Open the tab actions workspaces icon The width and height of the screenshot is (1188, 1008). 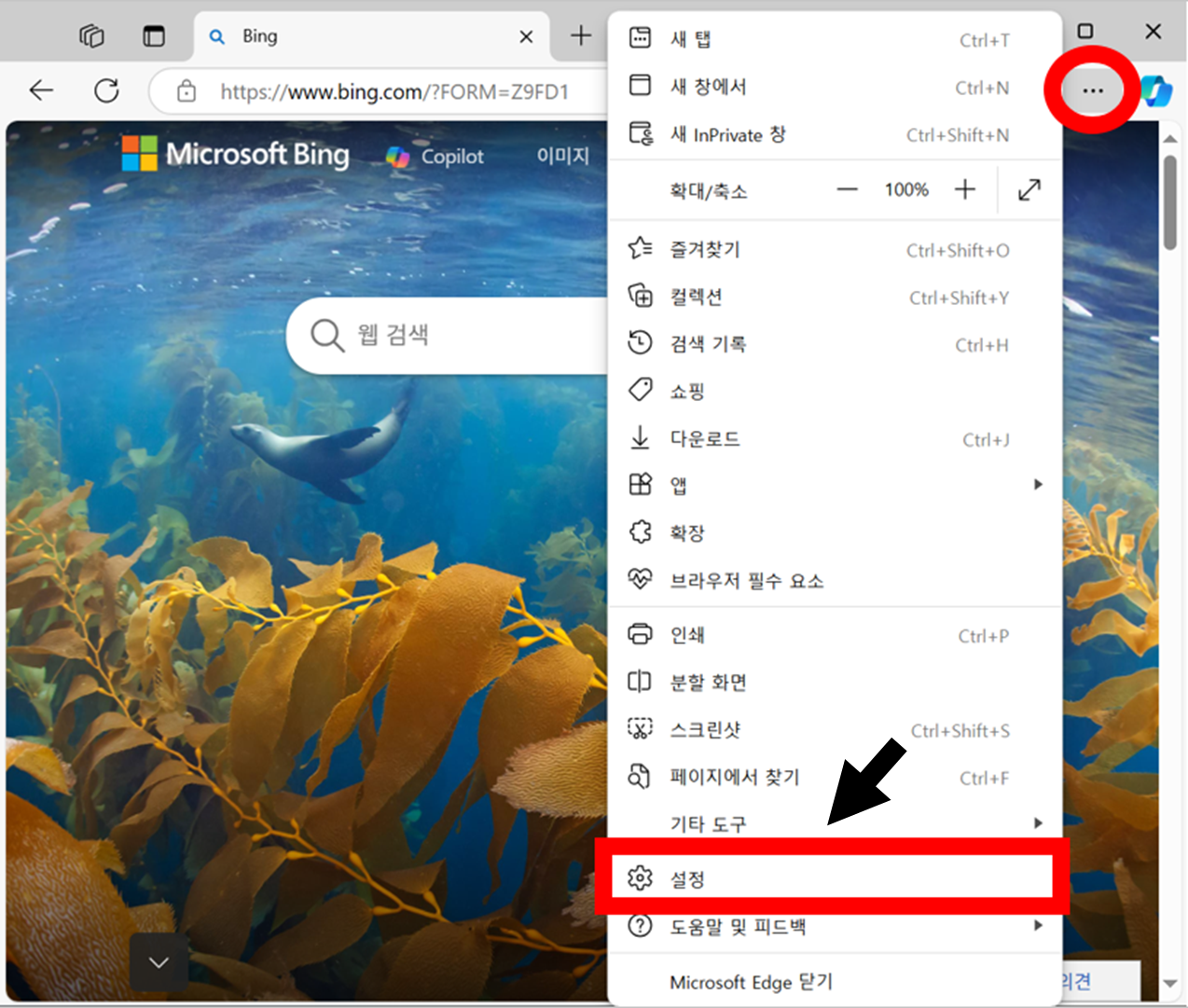(90, 35)
